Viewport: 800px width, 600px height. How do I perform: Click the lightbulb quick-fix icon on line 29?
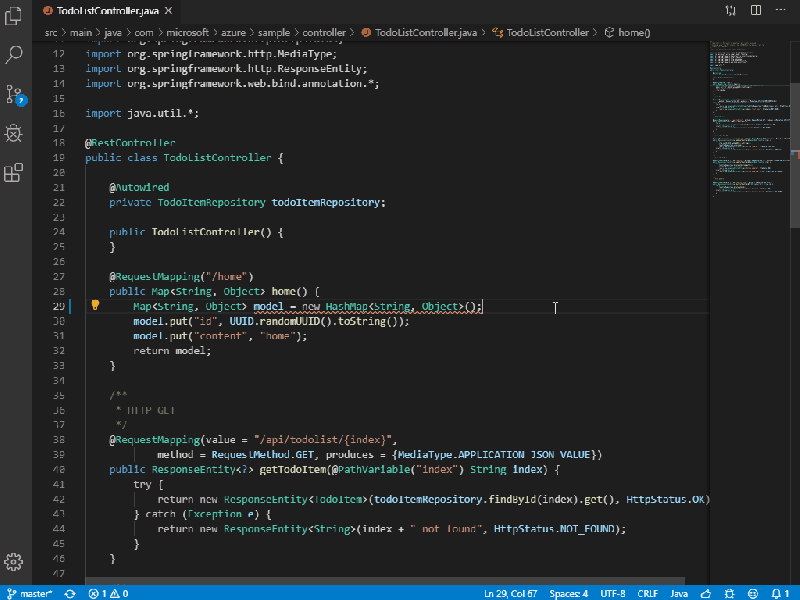click(94, 307)
